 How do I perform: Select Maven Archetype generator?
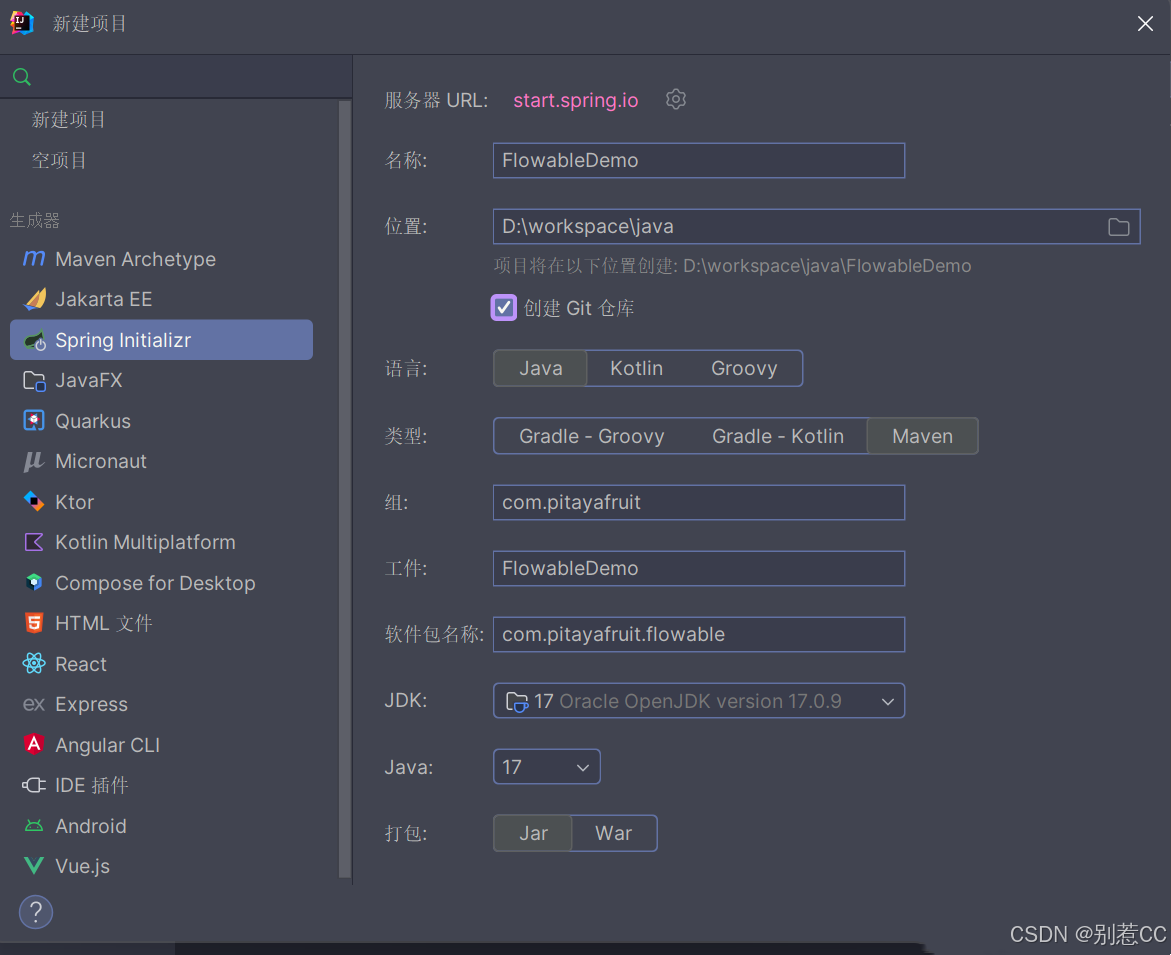(161, 259)
